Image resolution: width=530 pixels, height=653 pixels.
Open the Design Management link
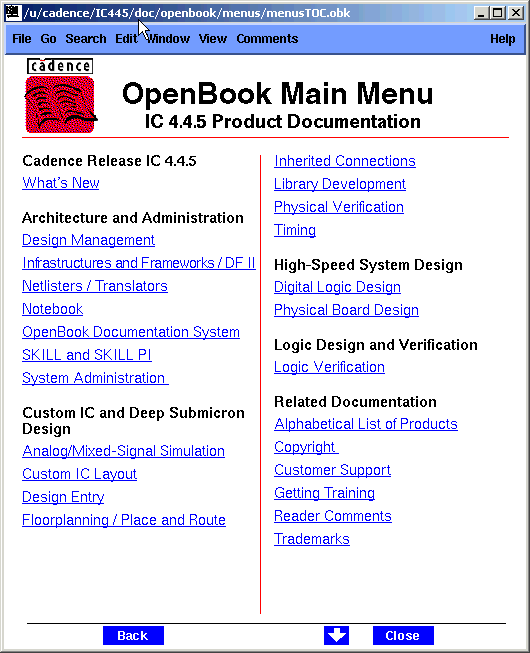[x=88, y=240]
